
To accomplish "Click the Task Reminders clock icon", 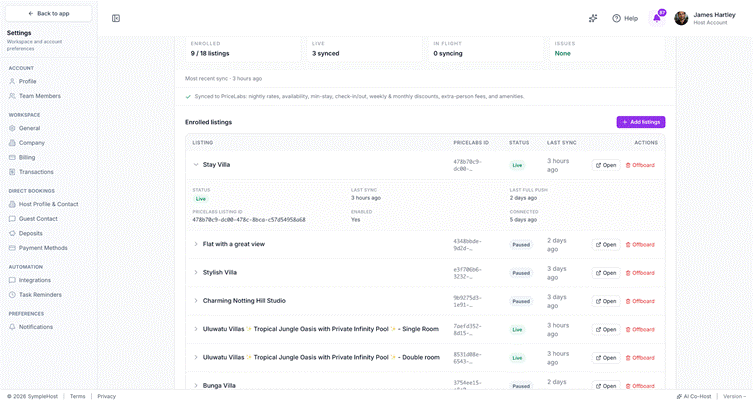I will [12, 294].
